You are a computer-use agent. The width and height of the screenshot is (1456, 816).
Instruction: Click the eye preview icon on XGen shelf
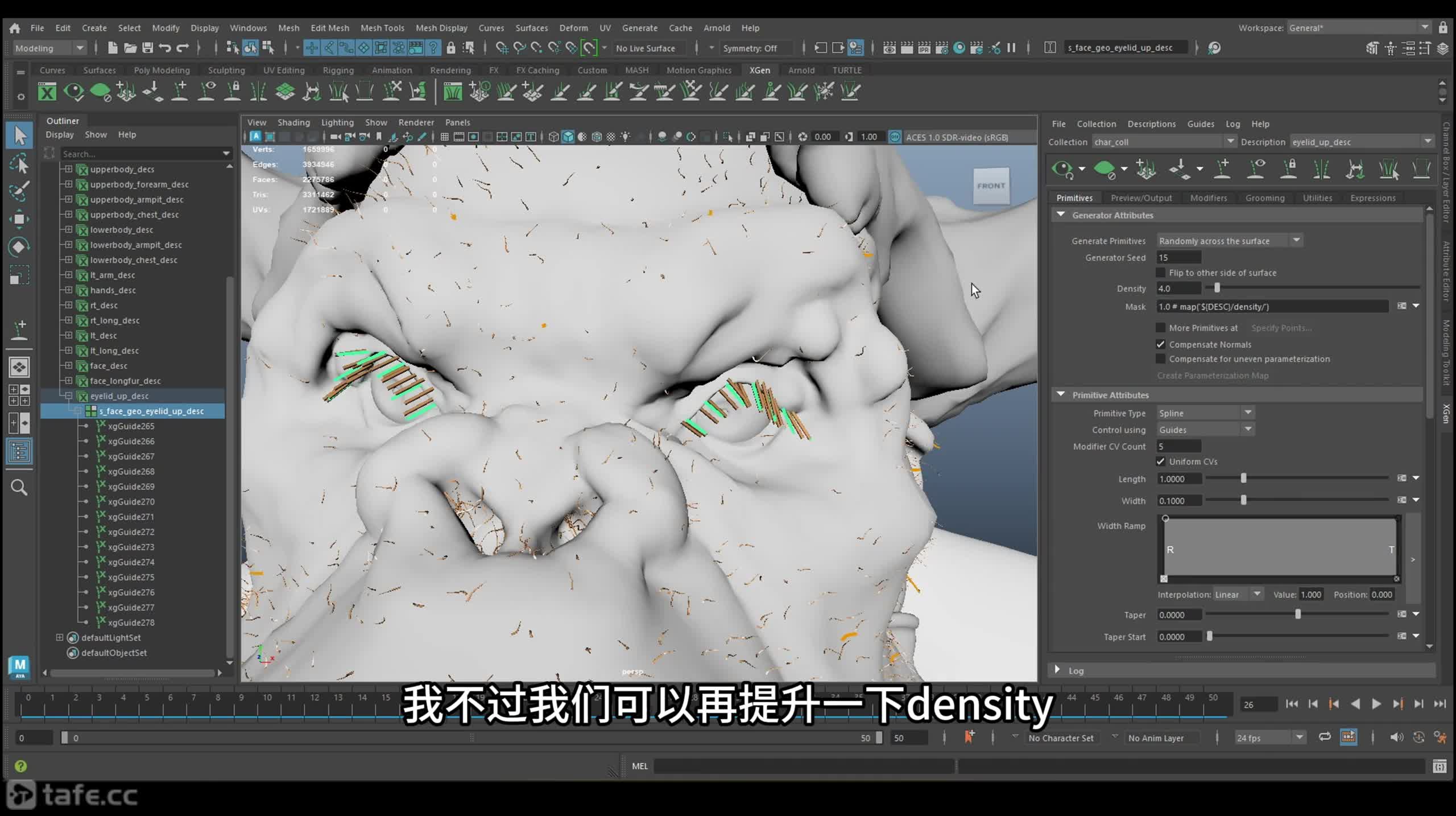(x=73, y=92)
